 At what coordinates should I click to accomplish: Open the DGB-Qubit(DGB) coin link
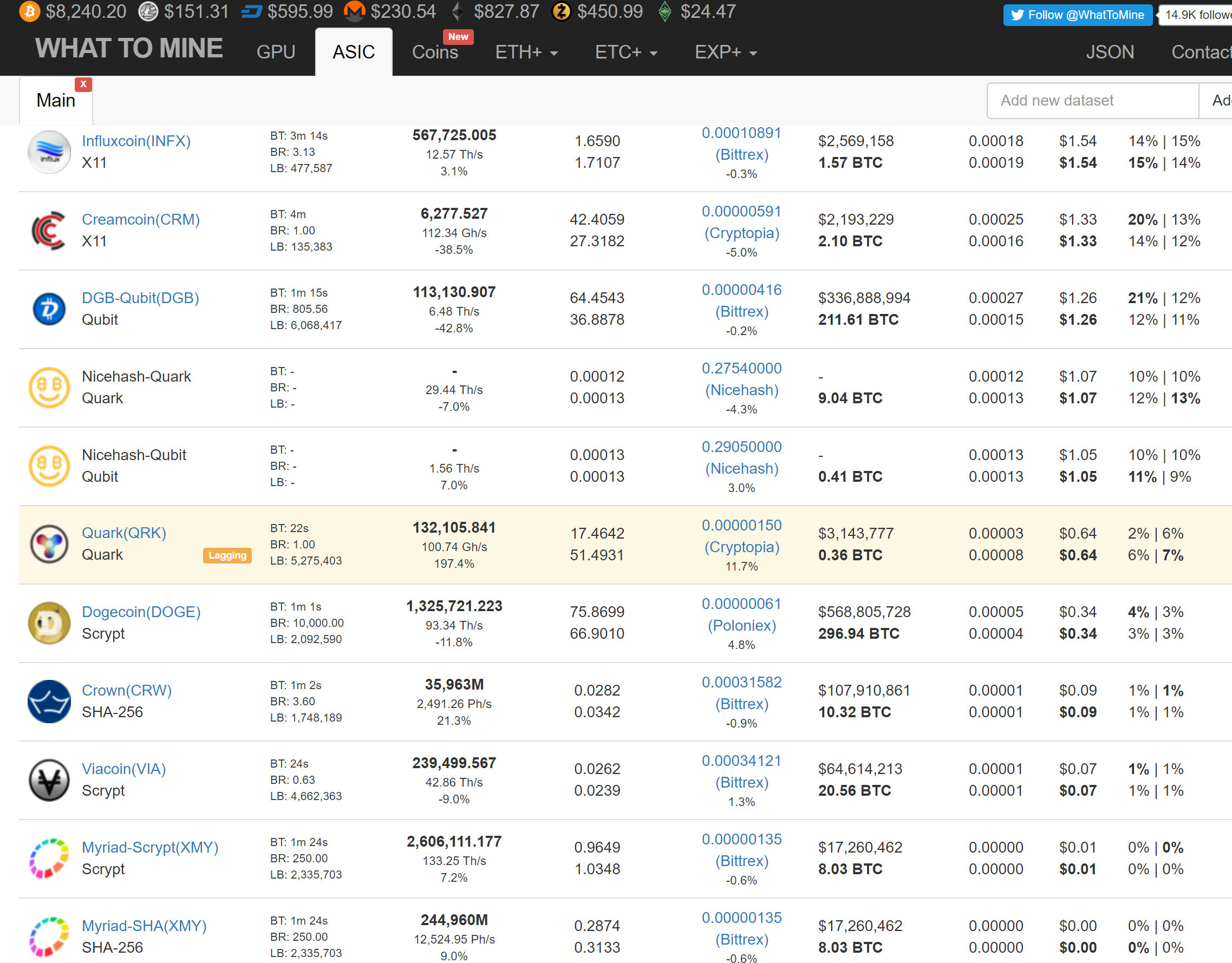(140, 298)
